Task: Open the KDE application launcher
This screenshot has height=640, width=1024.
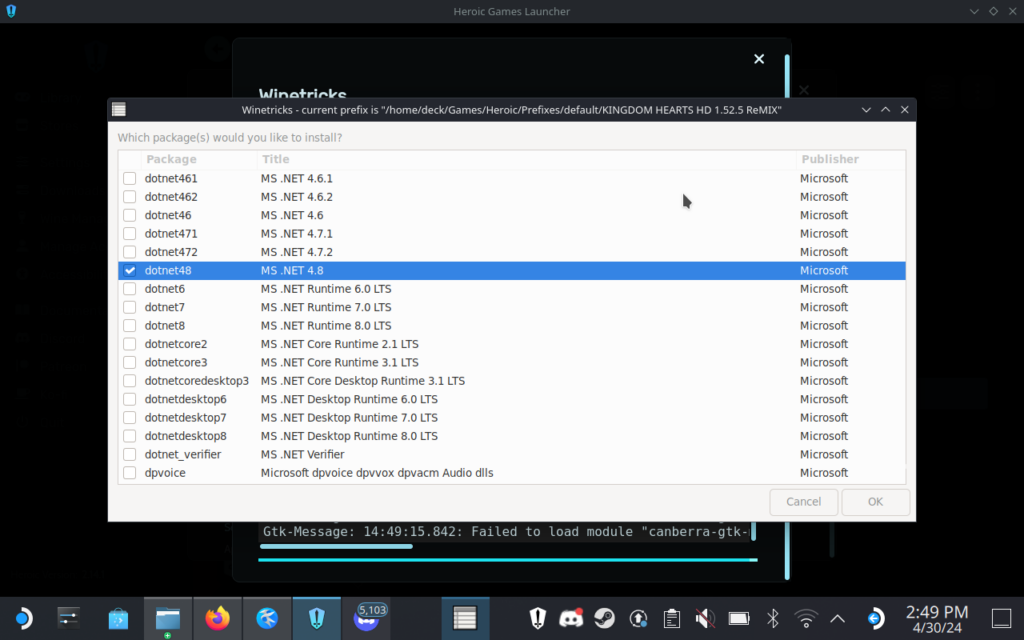Action: click(24, 618)
